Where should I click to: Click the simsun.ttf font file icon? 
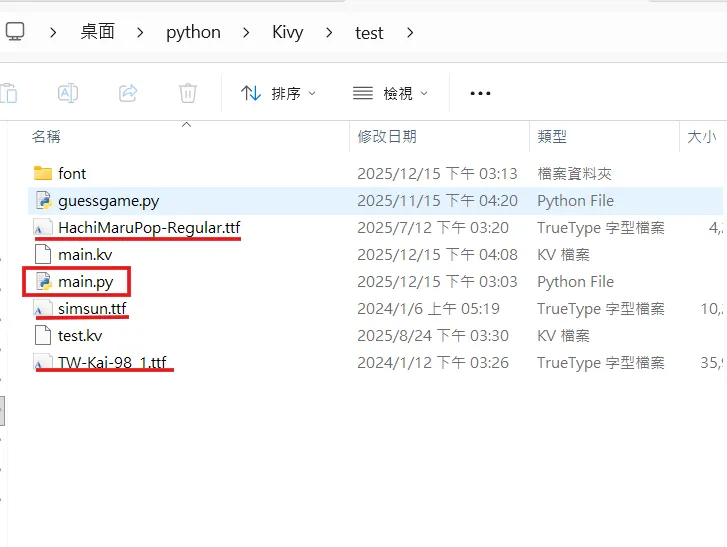pyautogui.click(x=42, y=309)
